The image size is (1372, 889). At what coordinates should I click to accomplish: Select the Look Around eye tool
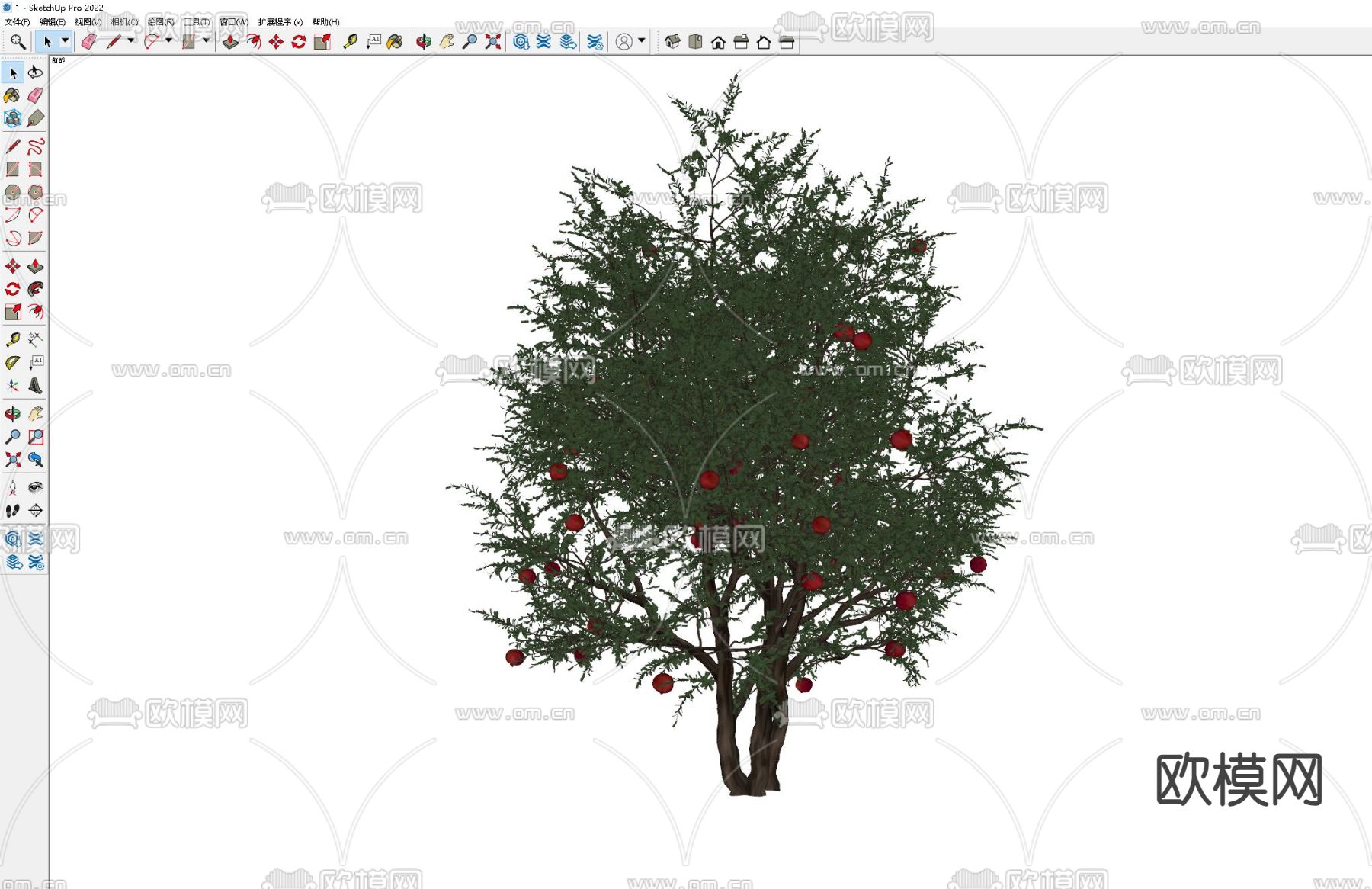[x=36, y=487]
